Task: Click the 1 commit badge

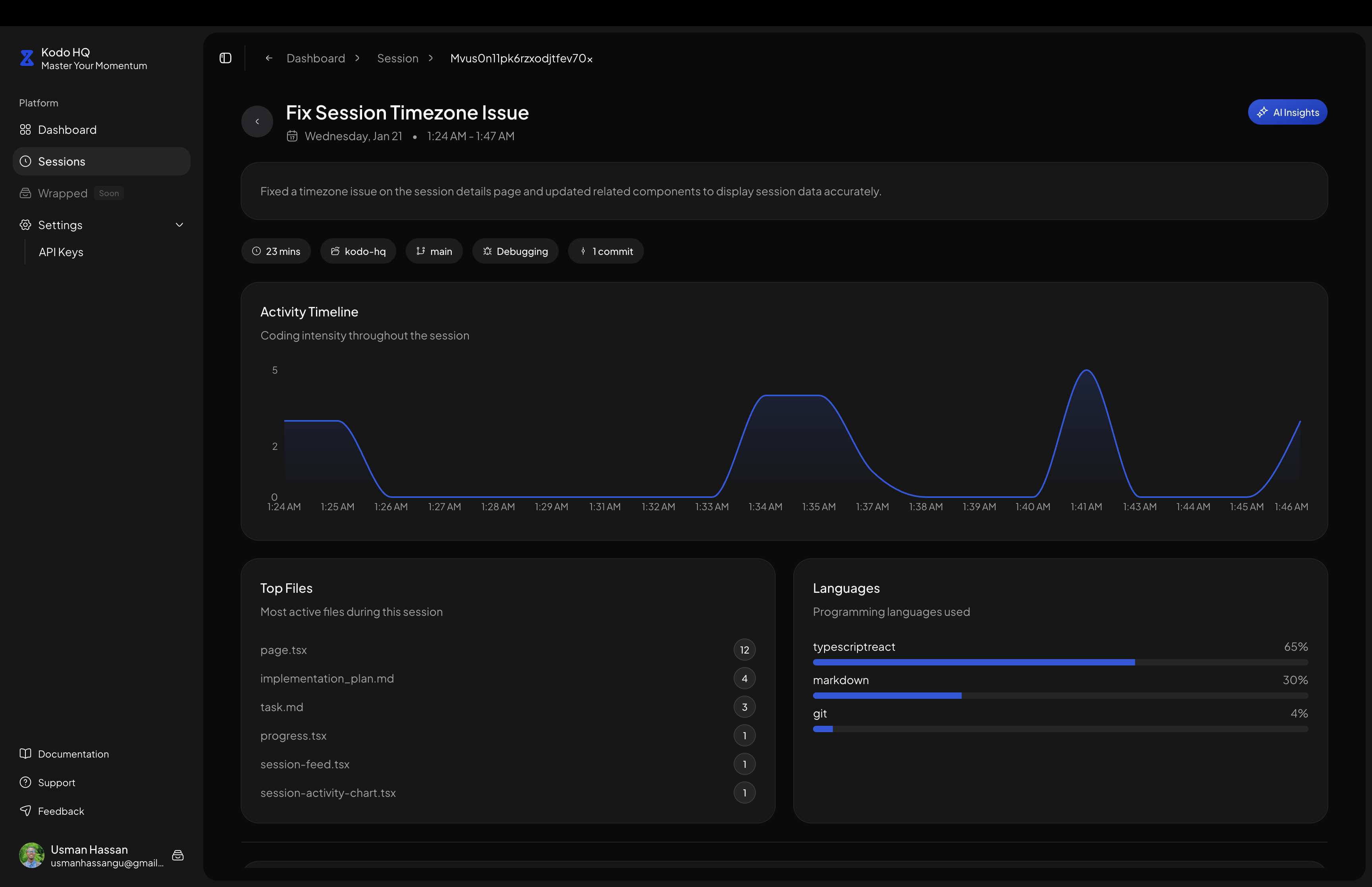Action: coord(606,251)
